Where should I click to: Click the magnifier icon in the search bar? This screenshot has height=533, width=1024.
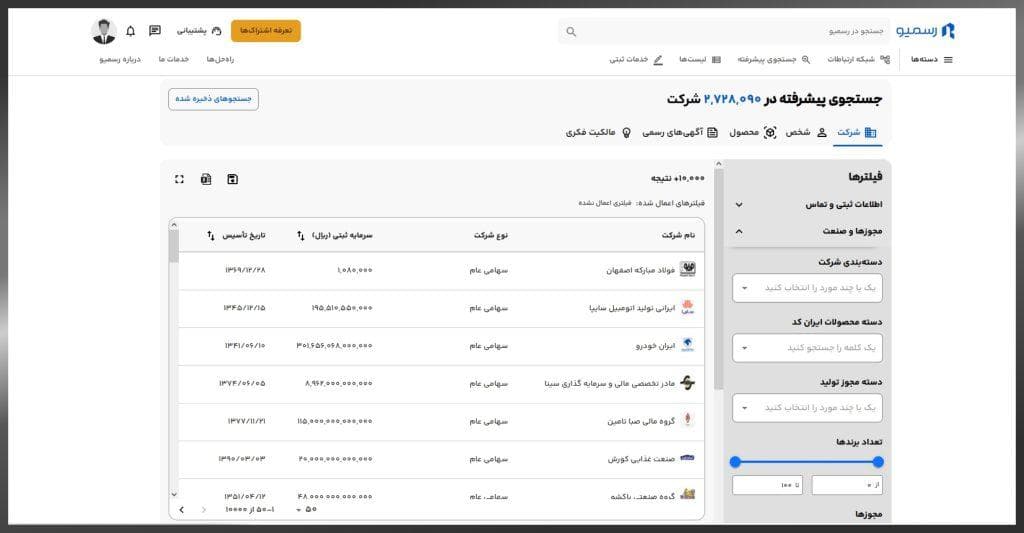[571, 31]
